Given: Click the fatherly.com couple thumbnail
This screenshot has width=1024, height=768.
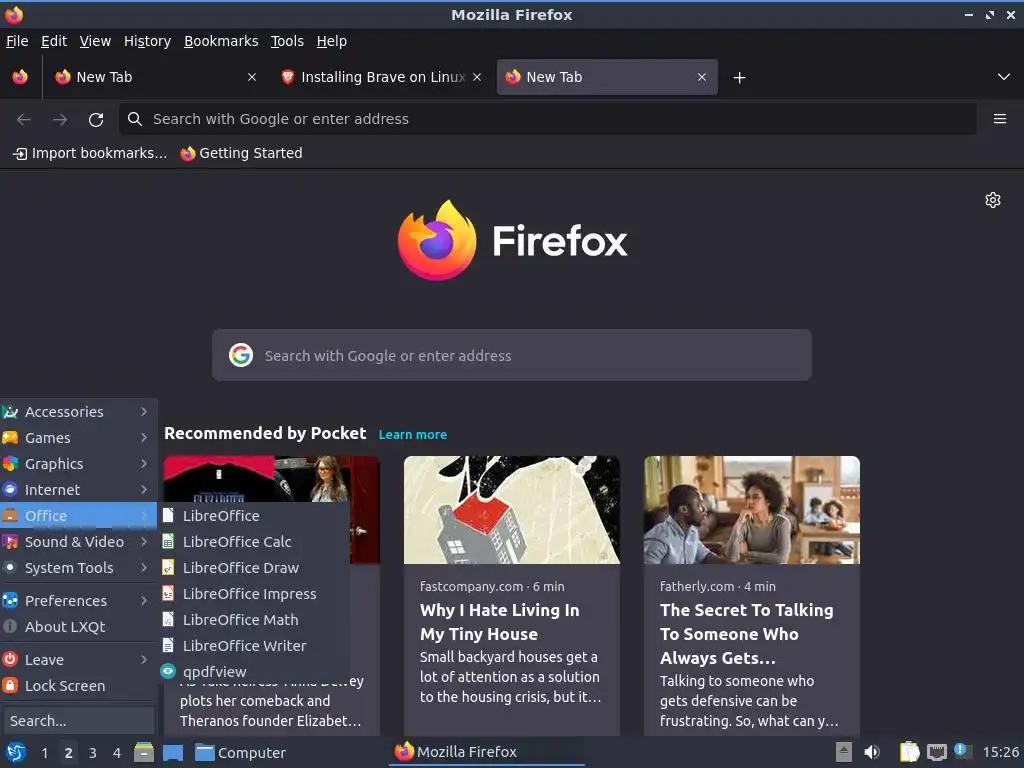Looking at the screenshot, I should point(752,510).
